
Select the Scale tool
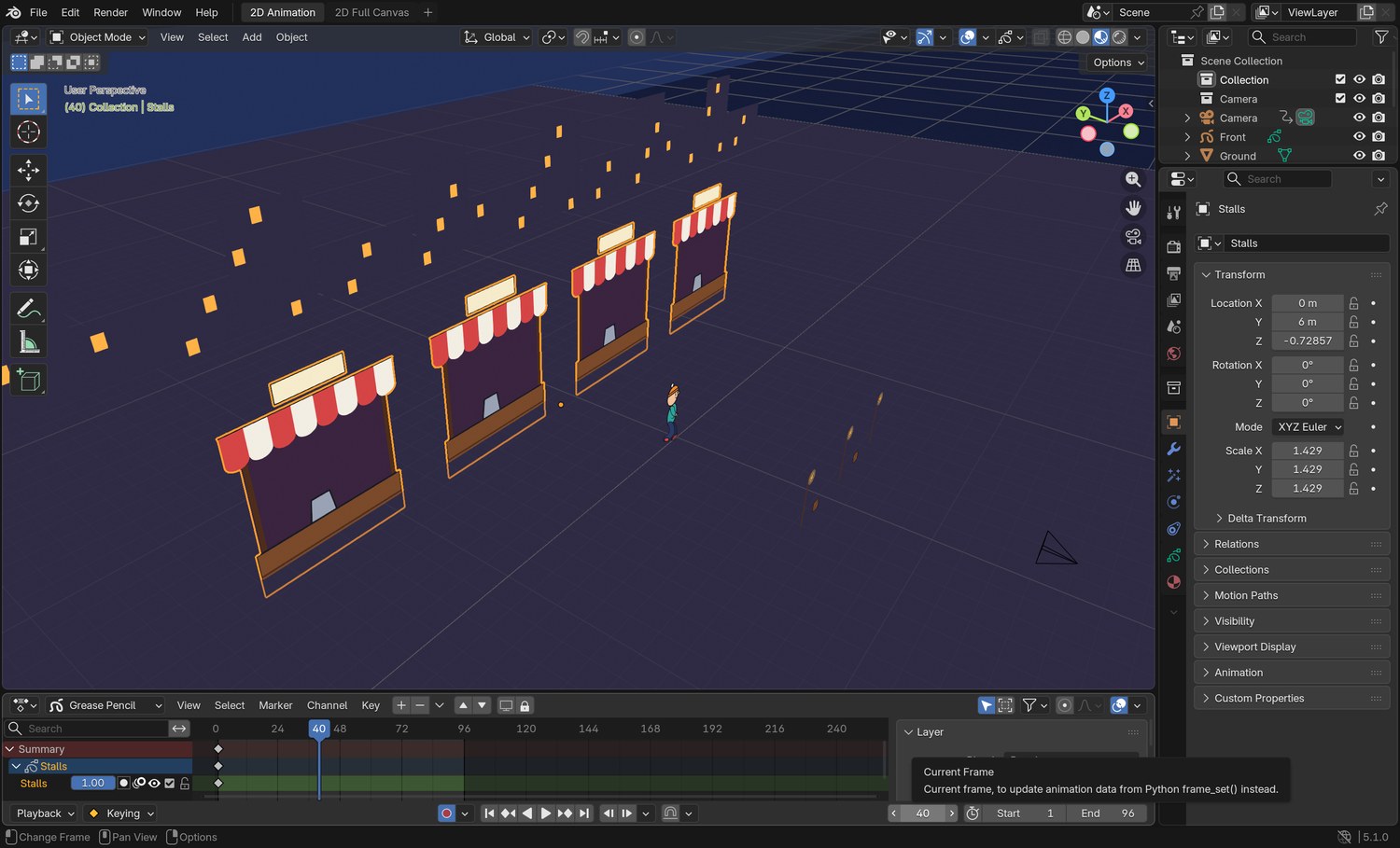(28, 237)
